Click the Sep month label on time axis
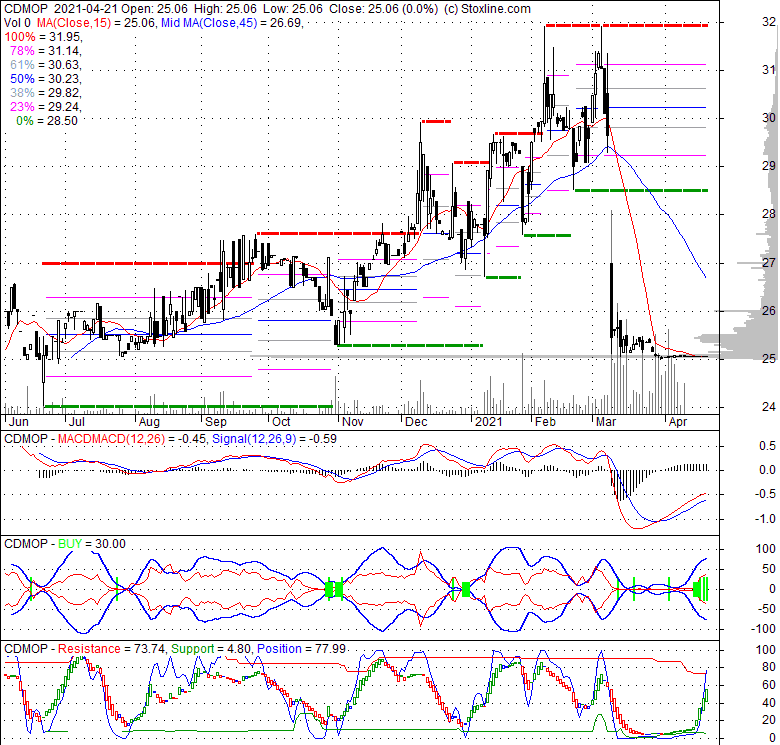Screen dimensions: 780x745 [216, 422]
